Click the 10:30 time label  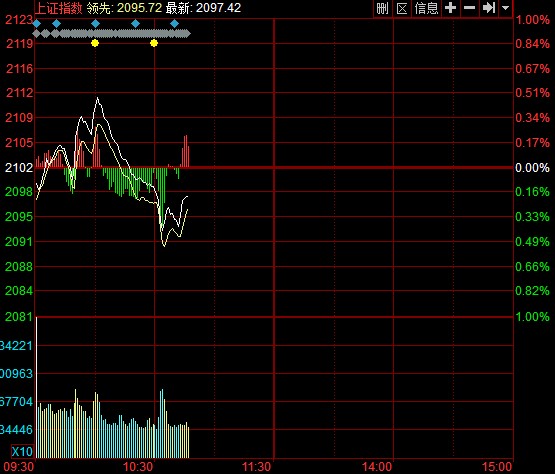[x=138, y=467]
